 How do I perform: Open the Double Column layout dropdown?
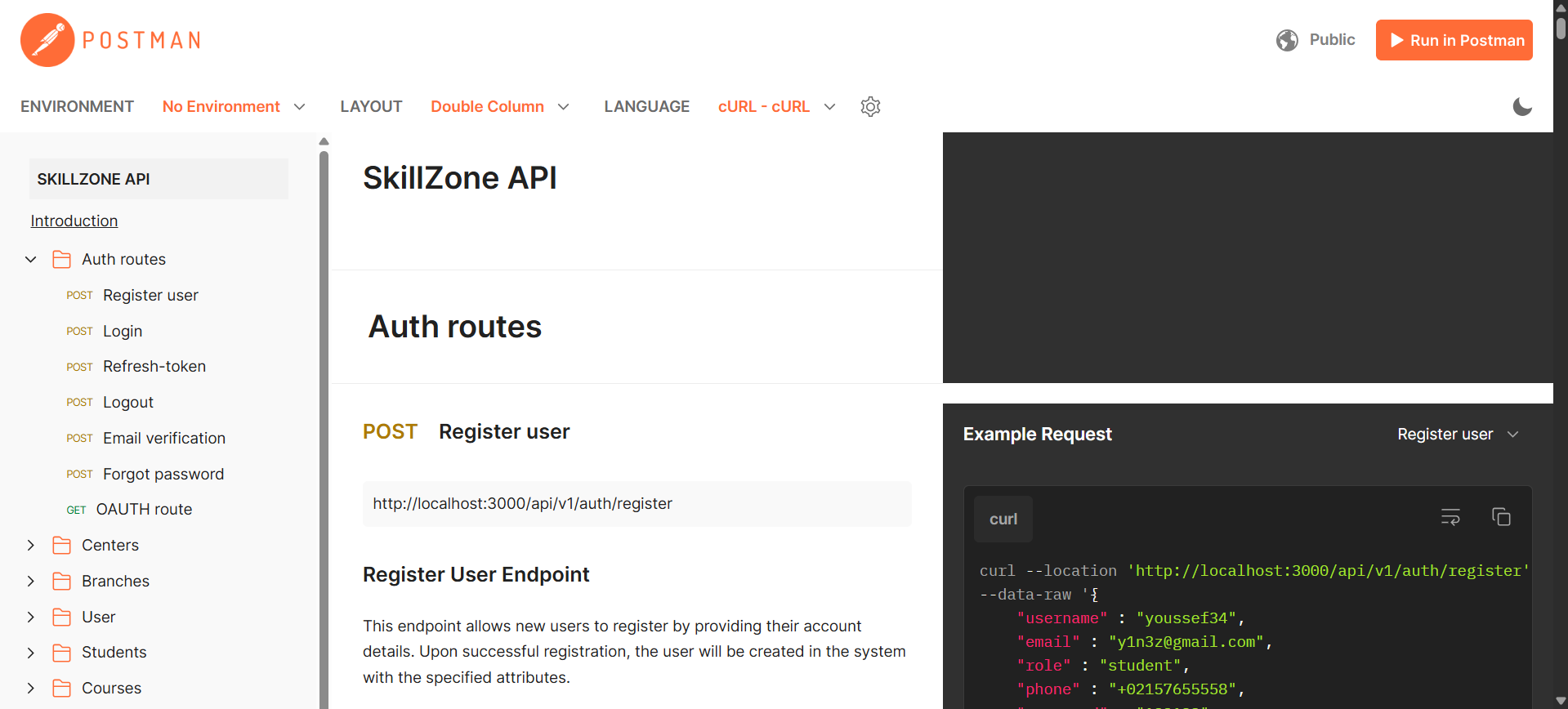pyautogui.click(x=499, y=106)
